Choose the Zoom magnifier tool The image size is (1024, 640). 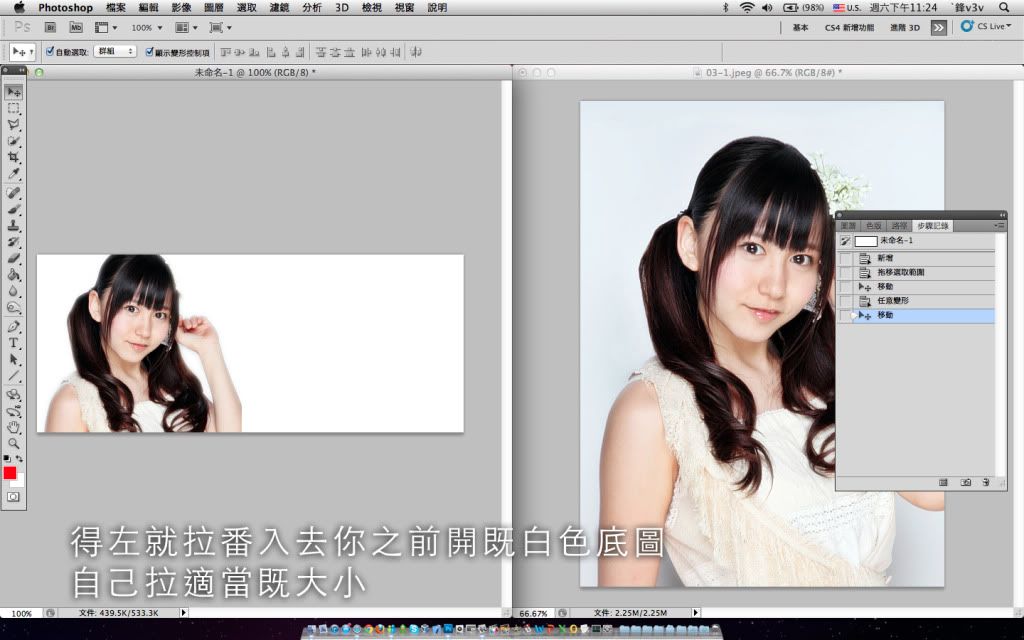[x=14, y=442]
